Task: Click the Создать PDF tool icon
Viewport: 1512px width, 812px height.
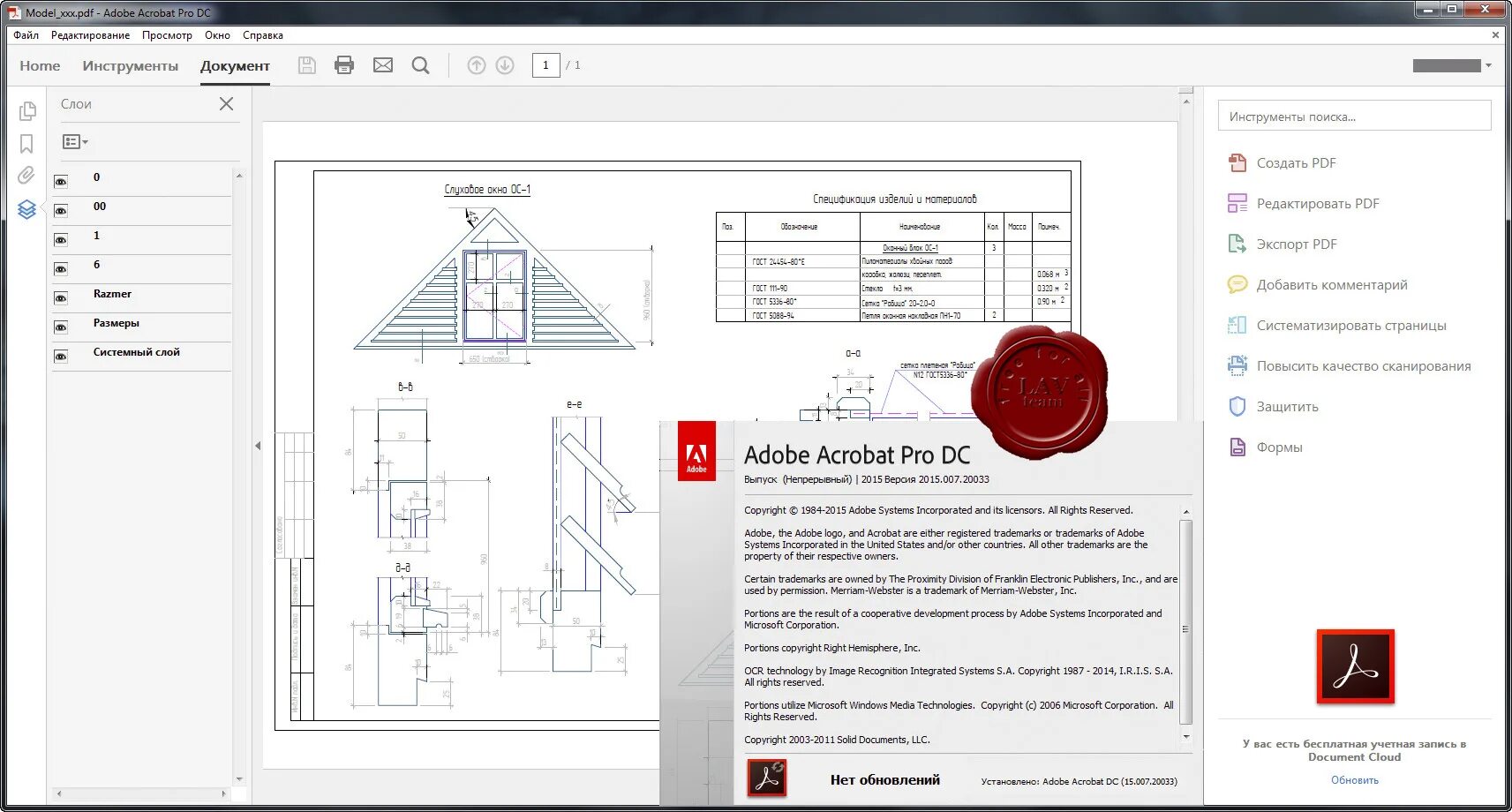Action: click(x=1237, y=162)
